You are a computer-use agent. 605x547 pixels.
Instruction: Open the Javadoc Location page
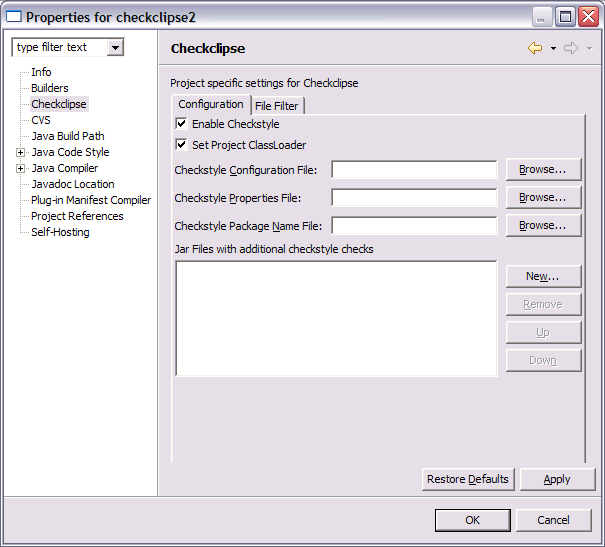pyautogui.click(x=73, y=184)
